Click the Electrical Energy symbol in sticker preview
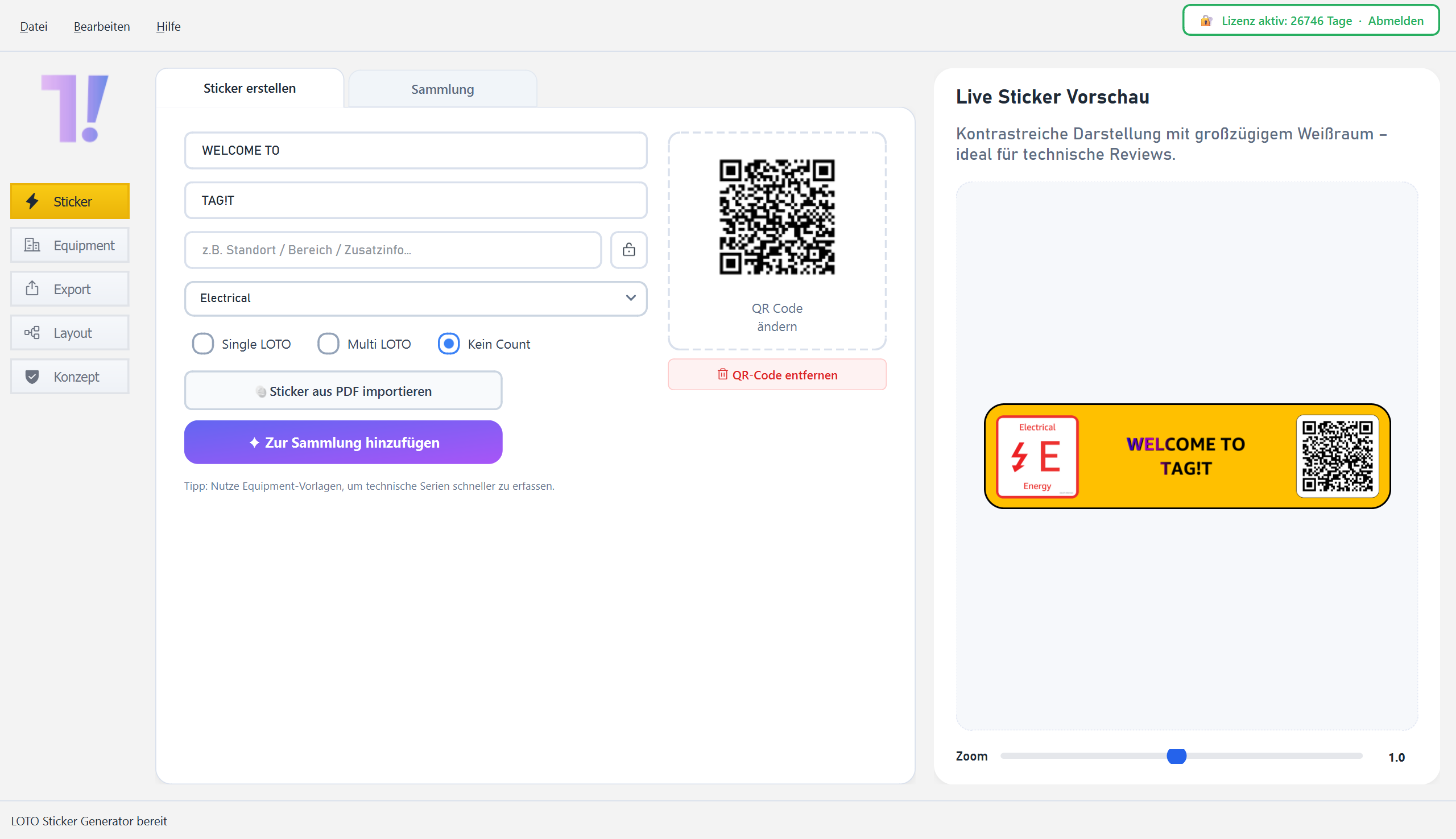This screenshot has height=839, width=1456. 1037,456
